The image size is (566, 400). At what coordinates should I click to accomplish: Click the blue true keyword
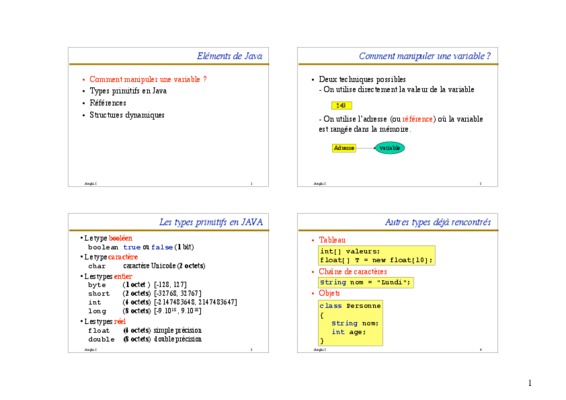132,247
